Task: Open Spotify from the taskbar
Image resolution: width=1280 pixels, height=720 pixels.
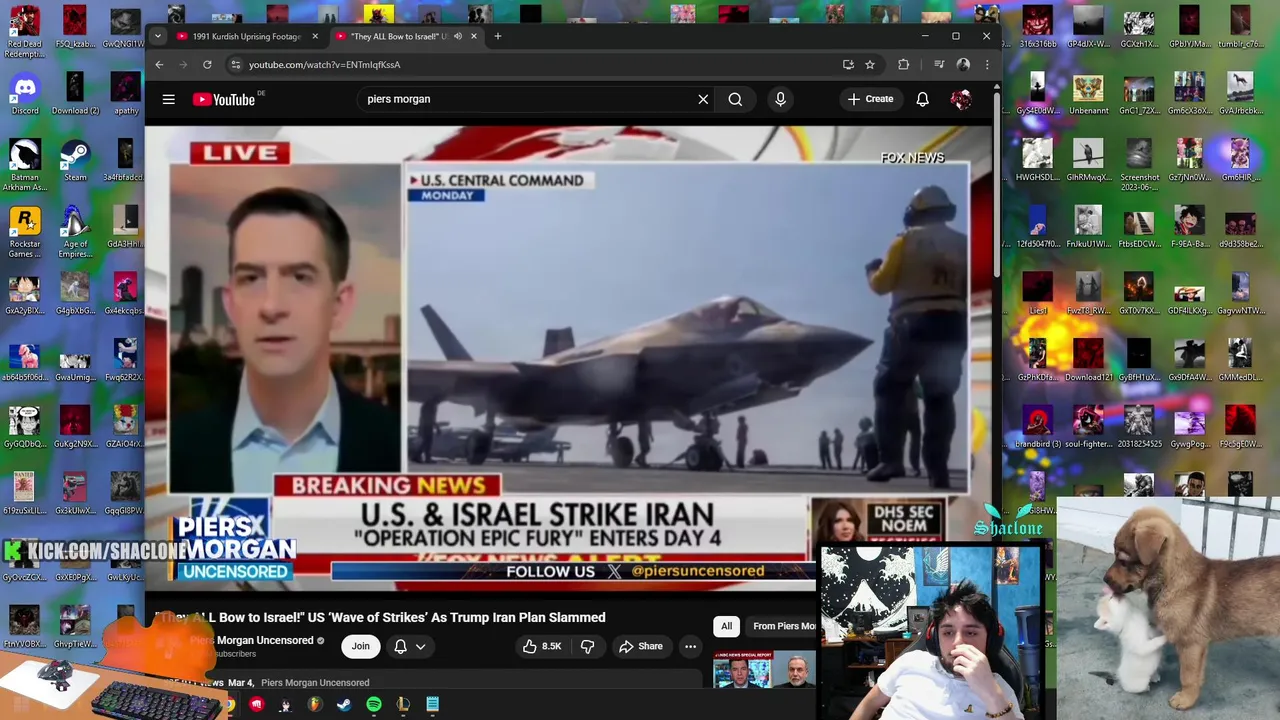Action: pos(373,705)
